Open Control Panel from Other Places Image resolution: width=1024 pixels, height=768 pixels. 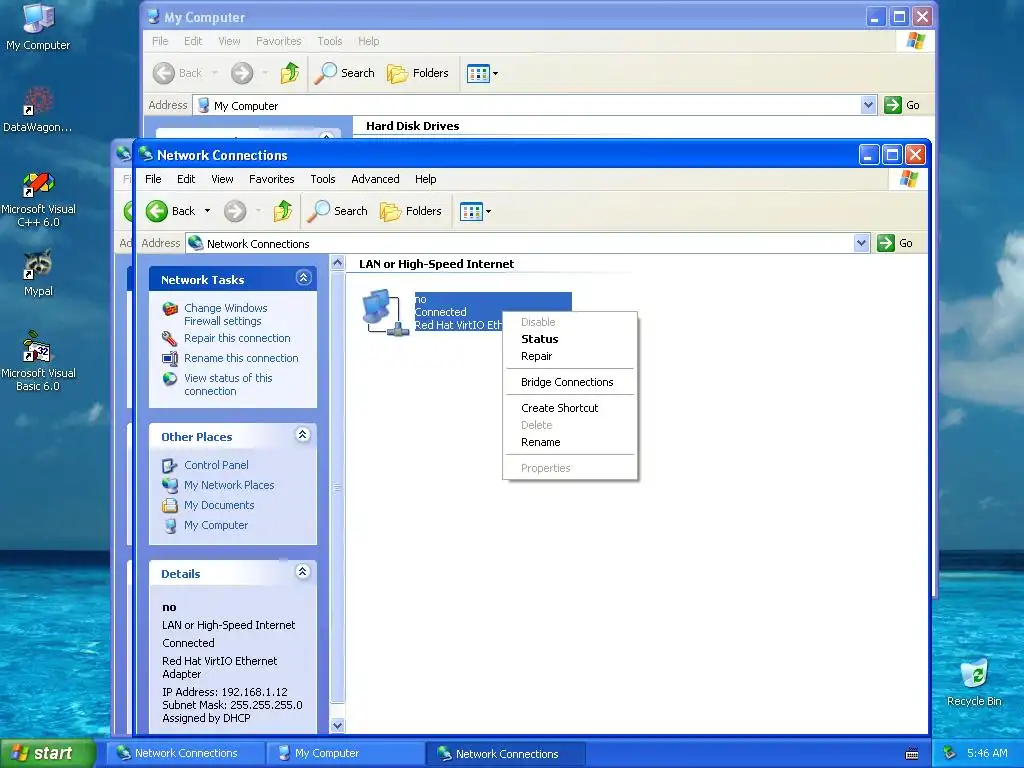click(x=216, y=465)
